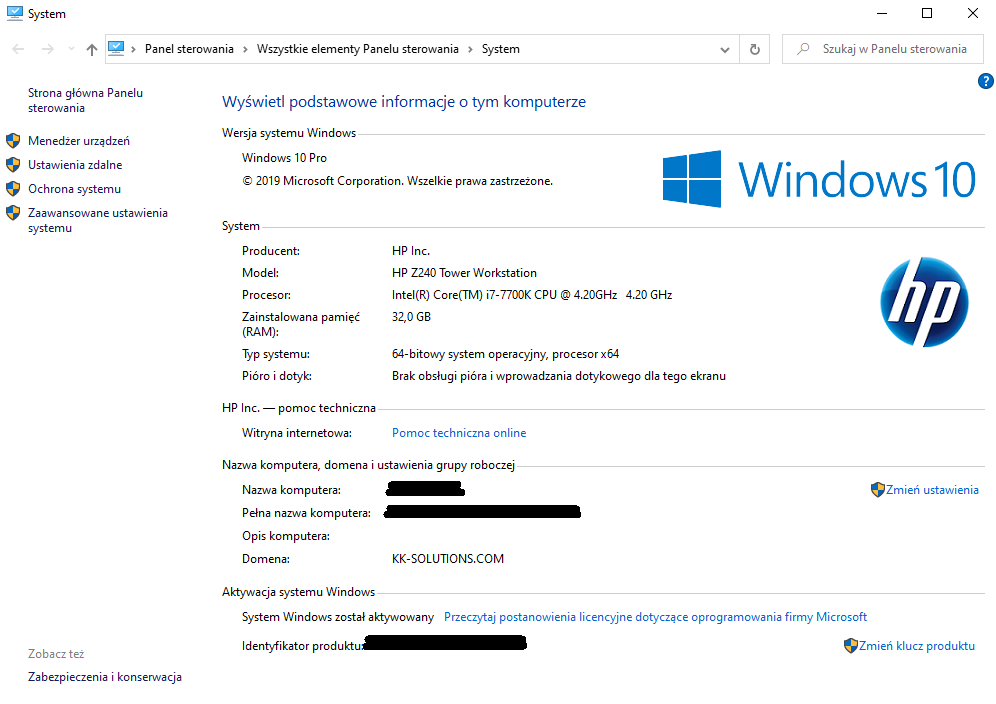Click the 32,0 GB RAM value

(x=411, y=316)
